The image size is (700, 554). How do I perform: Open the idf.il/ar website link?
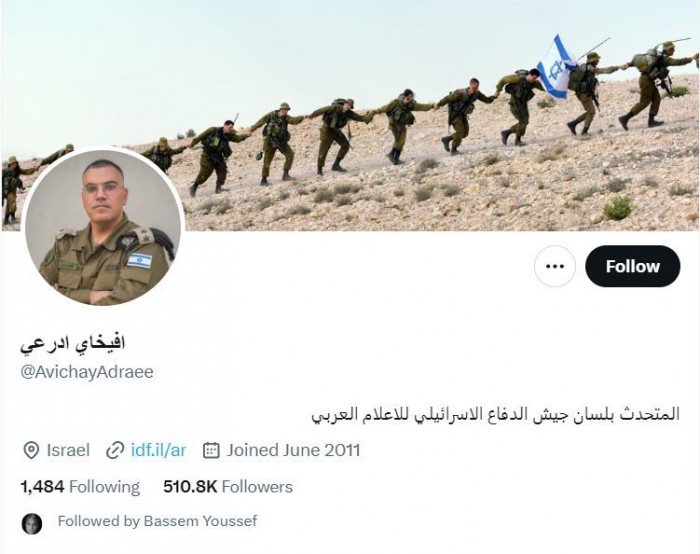pyautogui.click(x=158, y=450)
